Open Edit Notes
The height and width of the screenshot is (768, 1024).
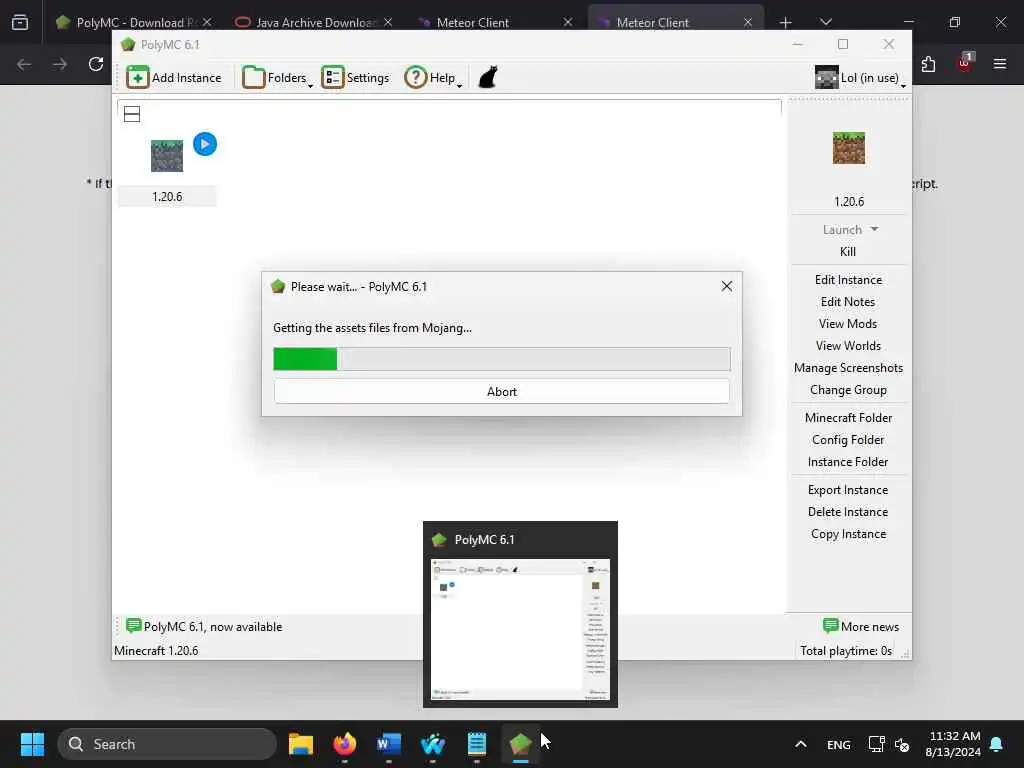(848, 302)
